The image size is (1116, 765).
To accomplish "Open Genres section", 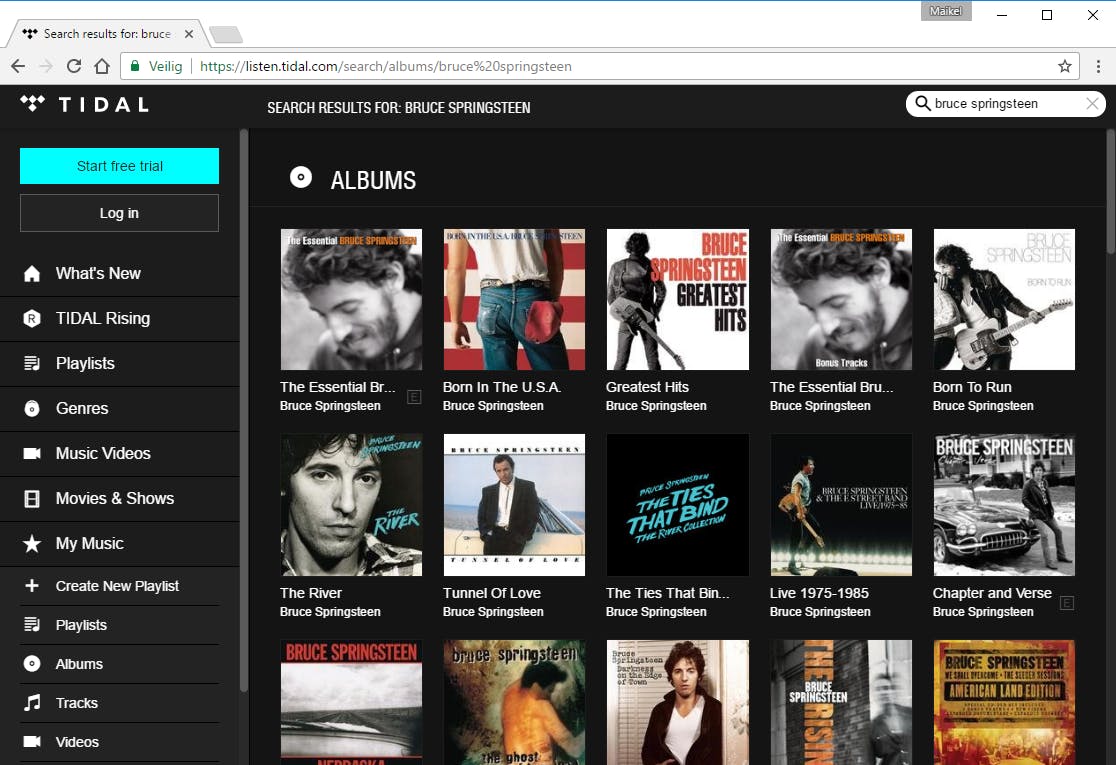I will pos(120,408).
